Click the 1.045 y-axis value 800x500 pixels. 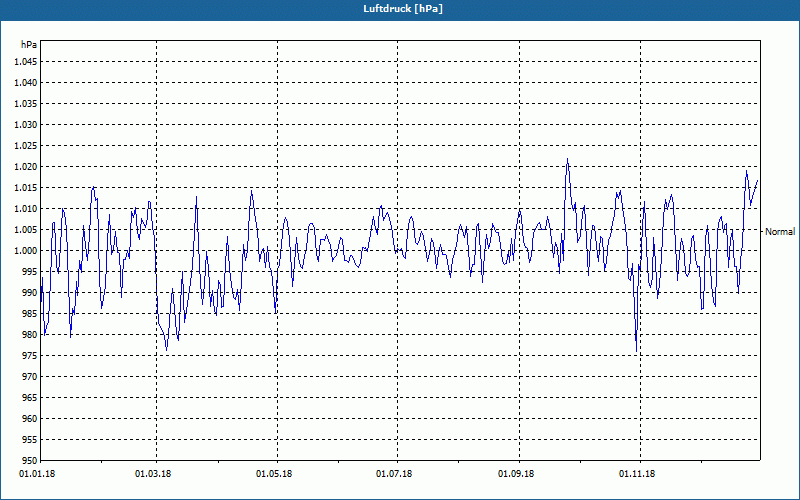26,62
